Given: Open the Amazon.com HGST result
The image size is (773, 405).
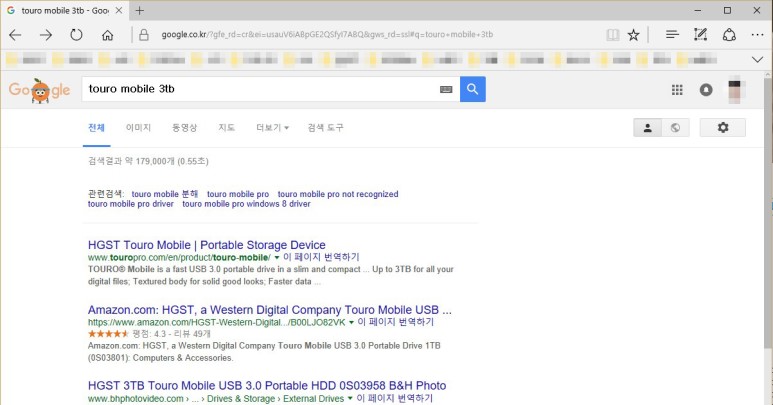Looking at the screenshot, I should 270,310.
